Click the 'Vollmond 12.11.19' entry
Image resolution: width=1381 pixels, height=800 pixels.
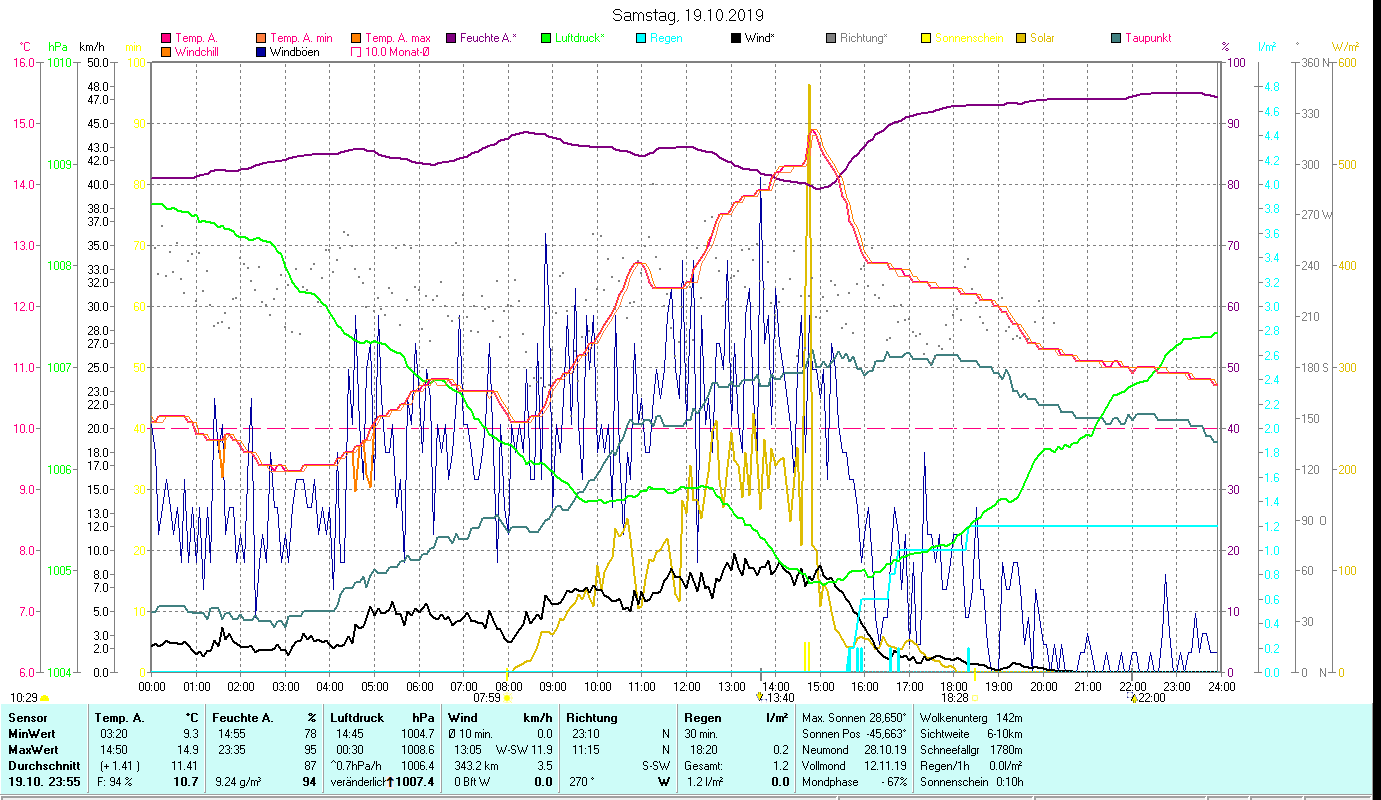[855, 766]
